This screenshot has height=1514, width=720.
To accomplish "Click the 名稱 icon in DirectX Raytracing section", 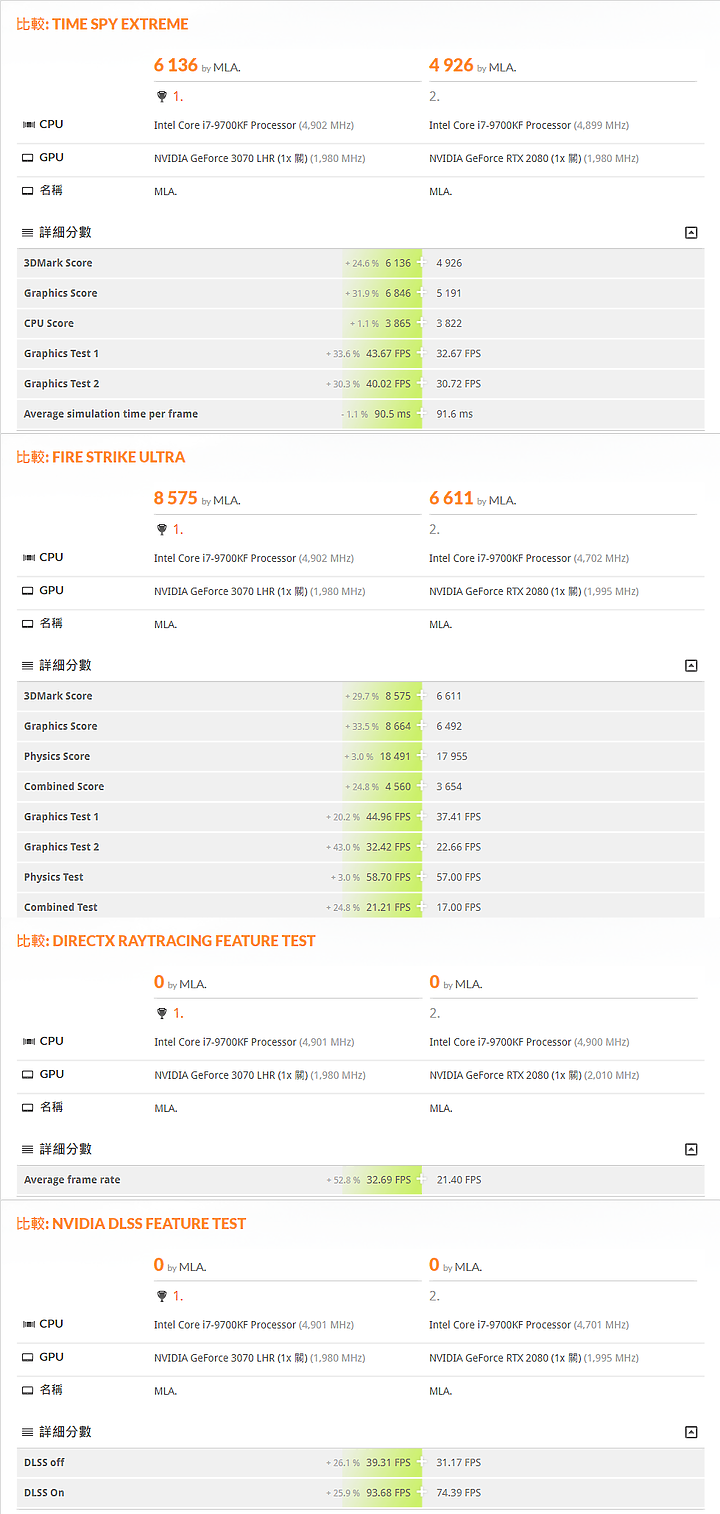I will (28, 1108).
